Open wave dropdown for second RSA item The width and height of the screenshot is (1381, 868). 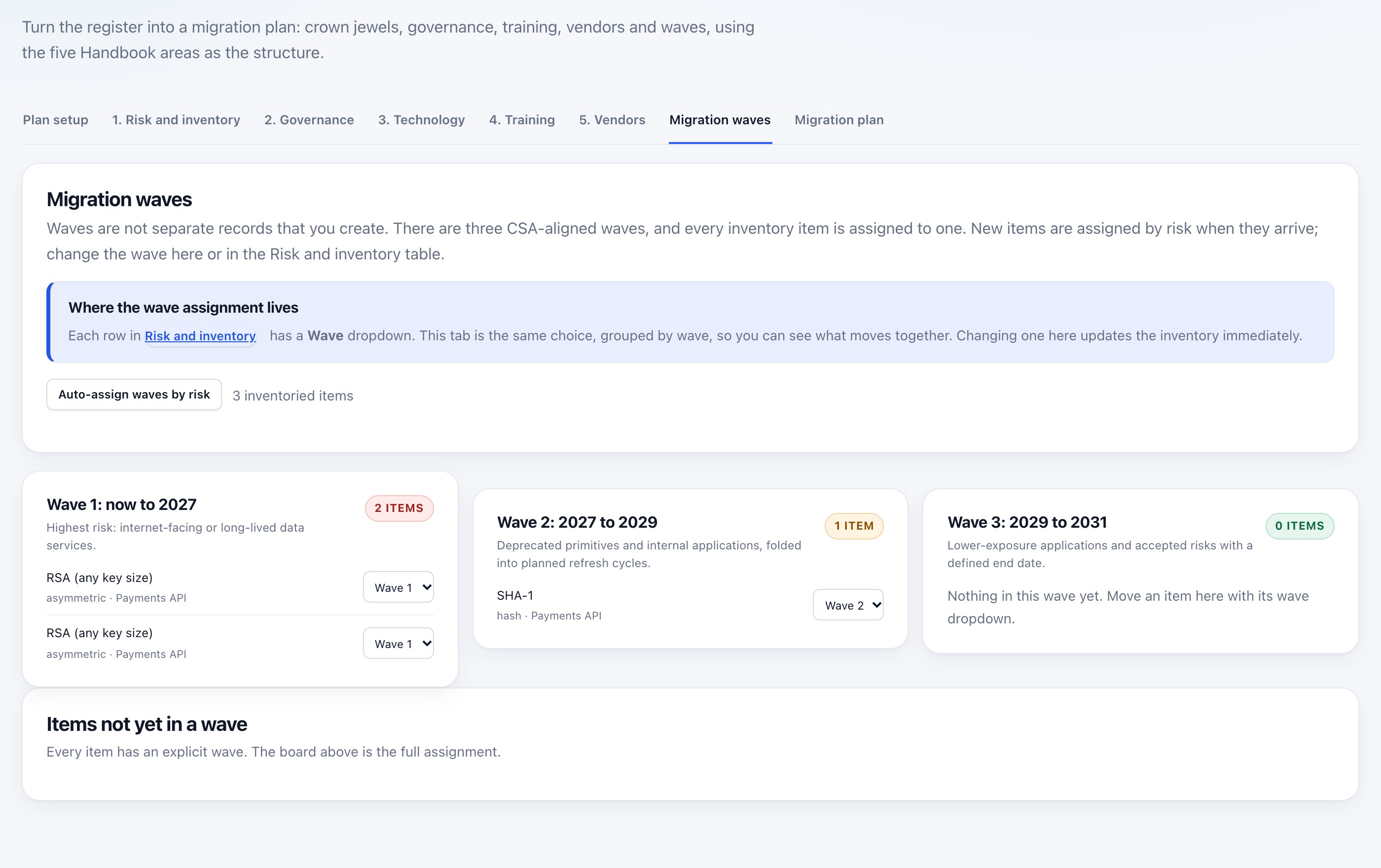click(399, 643)
